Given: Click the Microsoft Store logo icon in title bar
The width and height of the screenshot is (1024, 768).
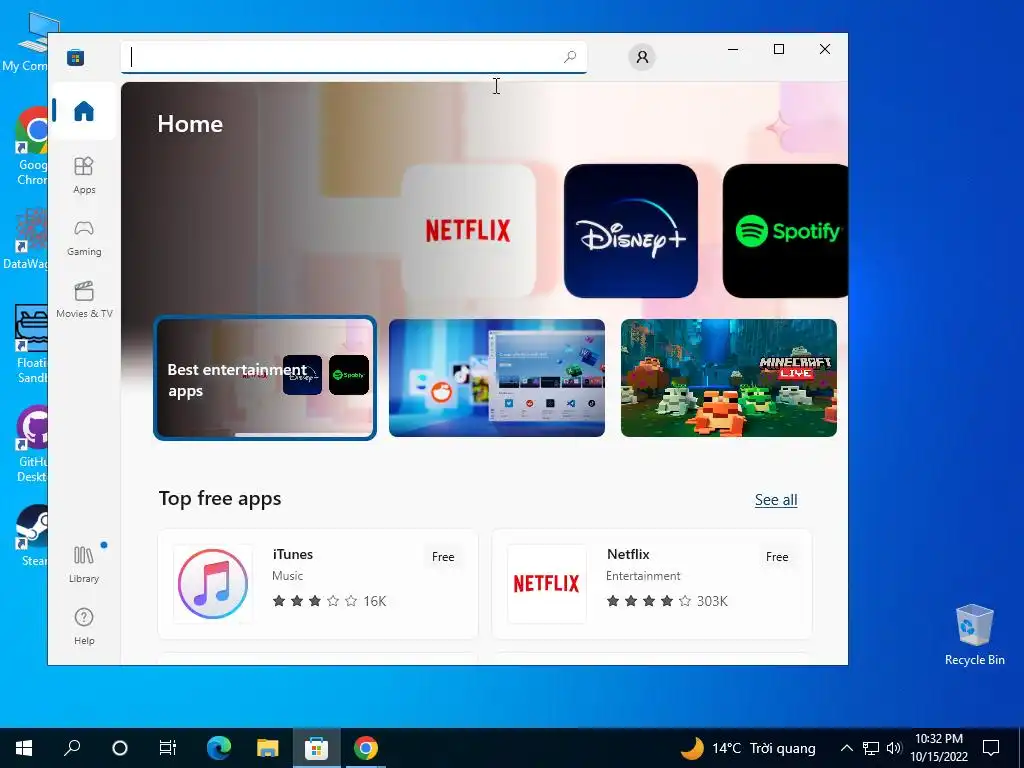Looking at the screenshot, I should [76, 57].
